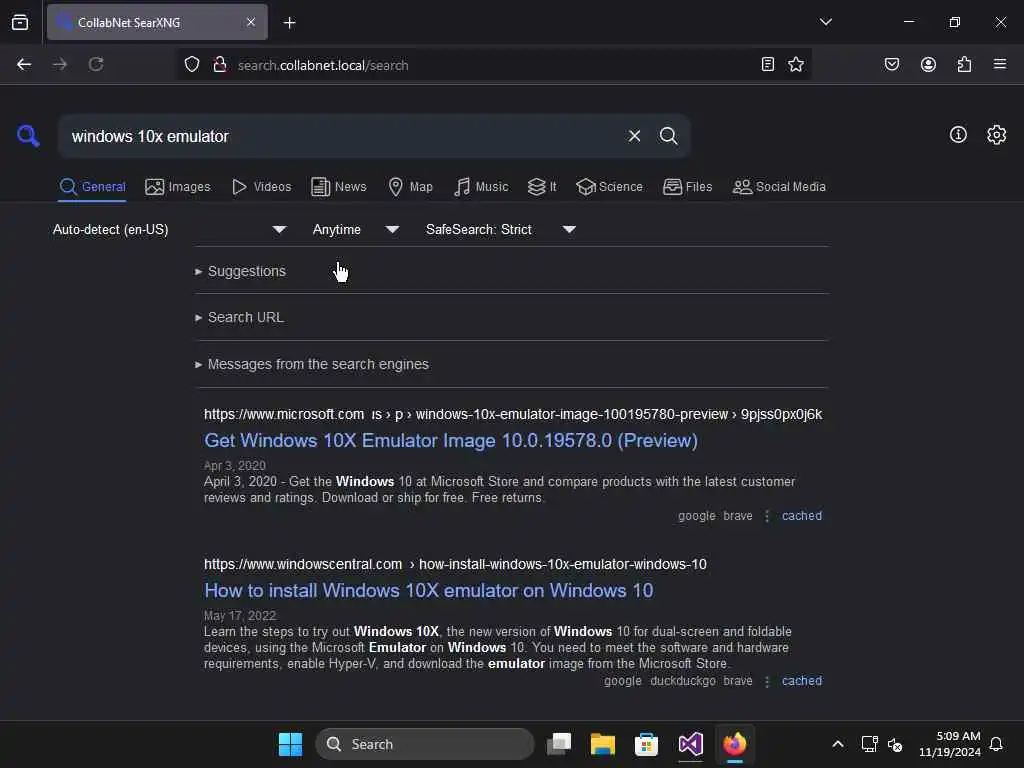Switch to the Files category

pos(687,187)
